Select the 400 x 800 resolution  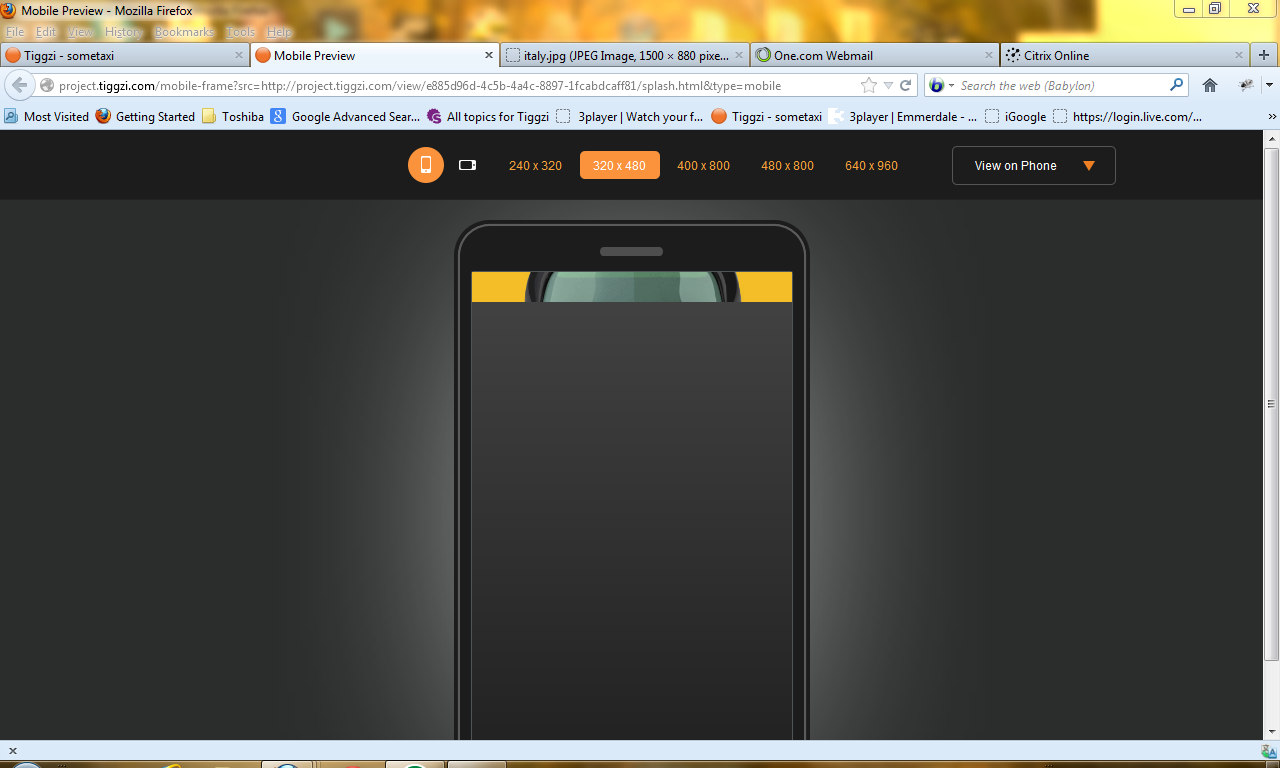703,166
